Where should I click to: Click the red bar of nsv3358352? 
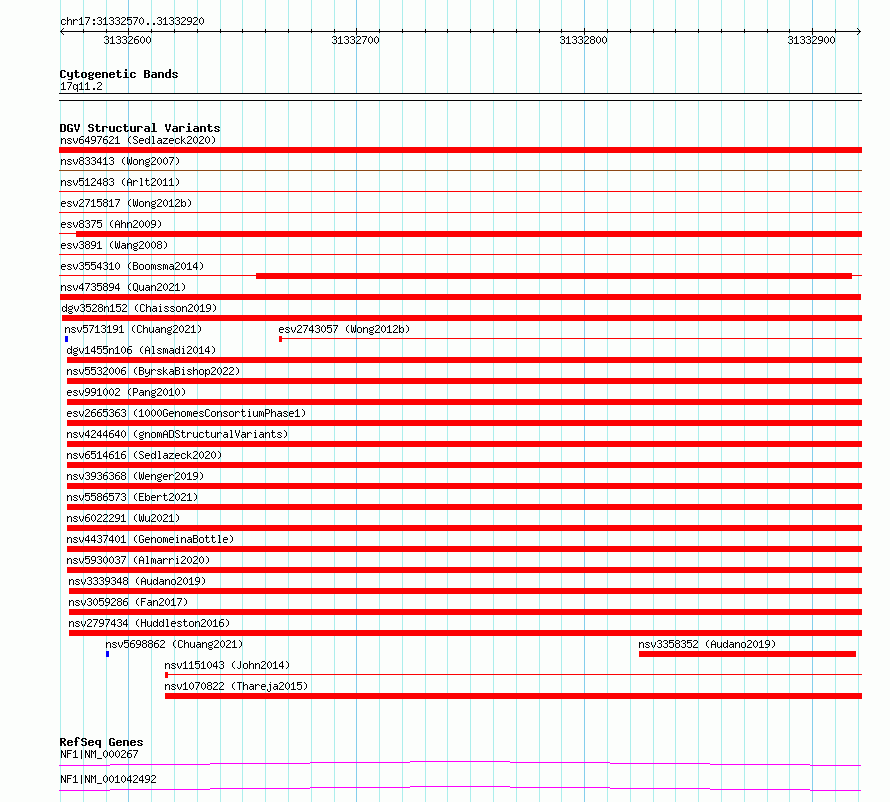(747, 654)
